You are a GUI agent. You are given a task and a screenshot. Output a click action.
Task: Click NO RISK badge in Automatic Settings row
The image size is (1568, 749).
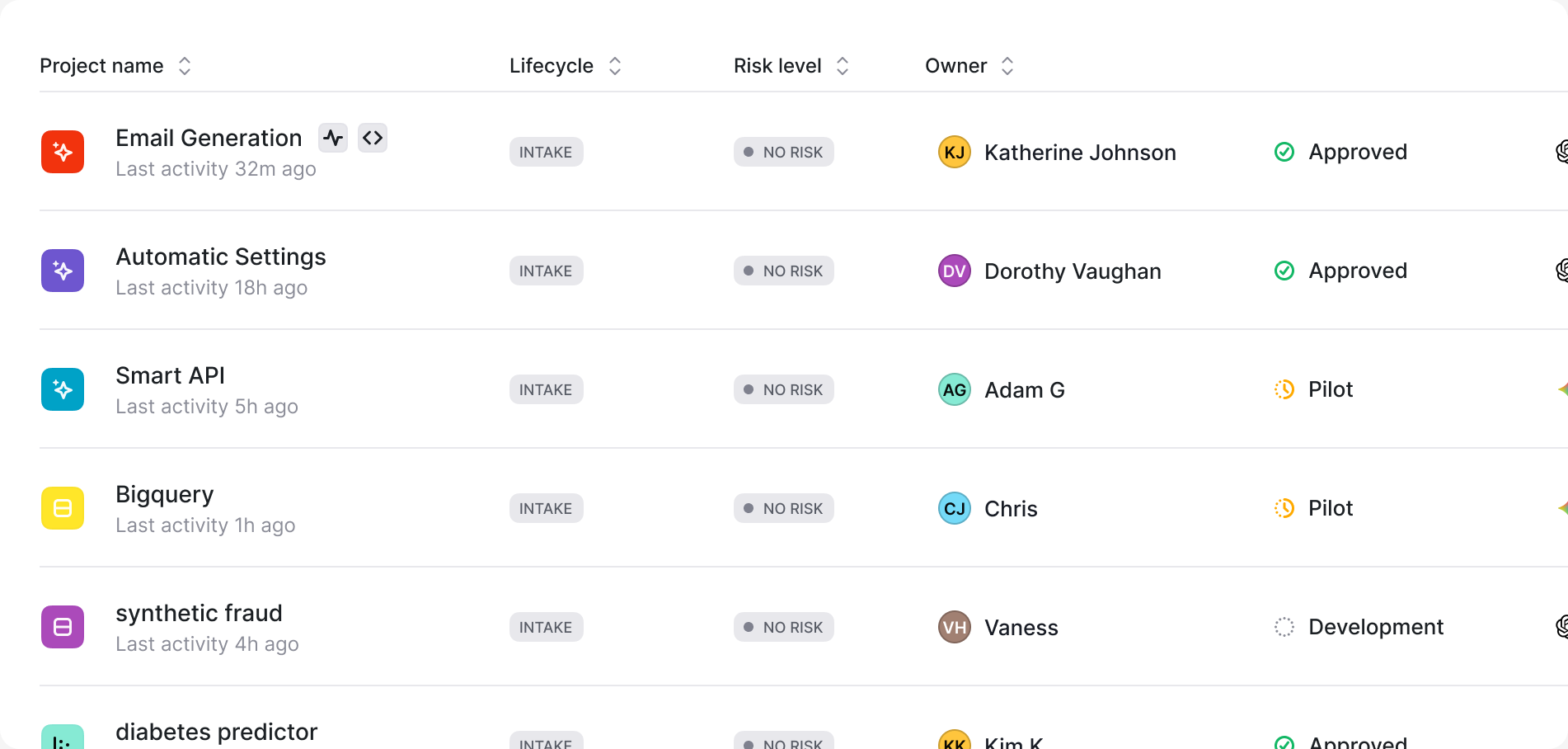coord(784,271)
